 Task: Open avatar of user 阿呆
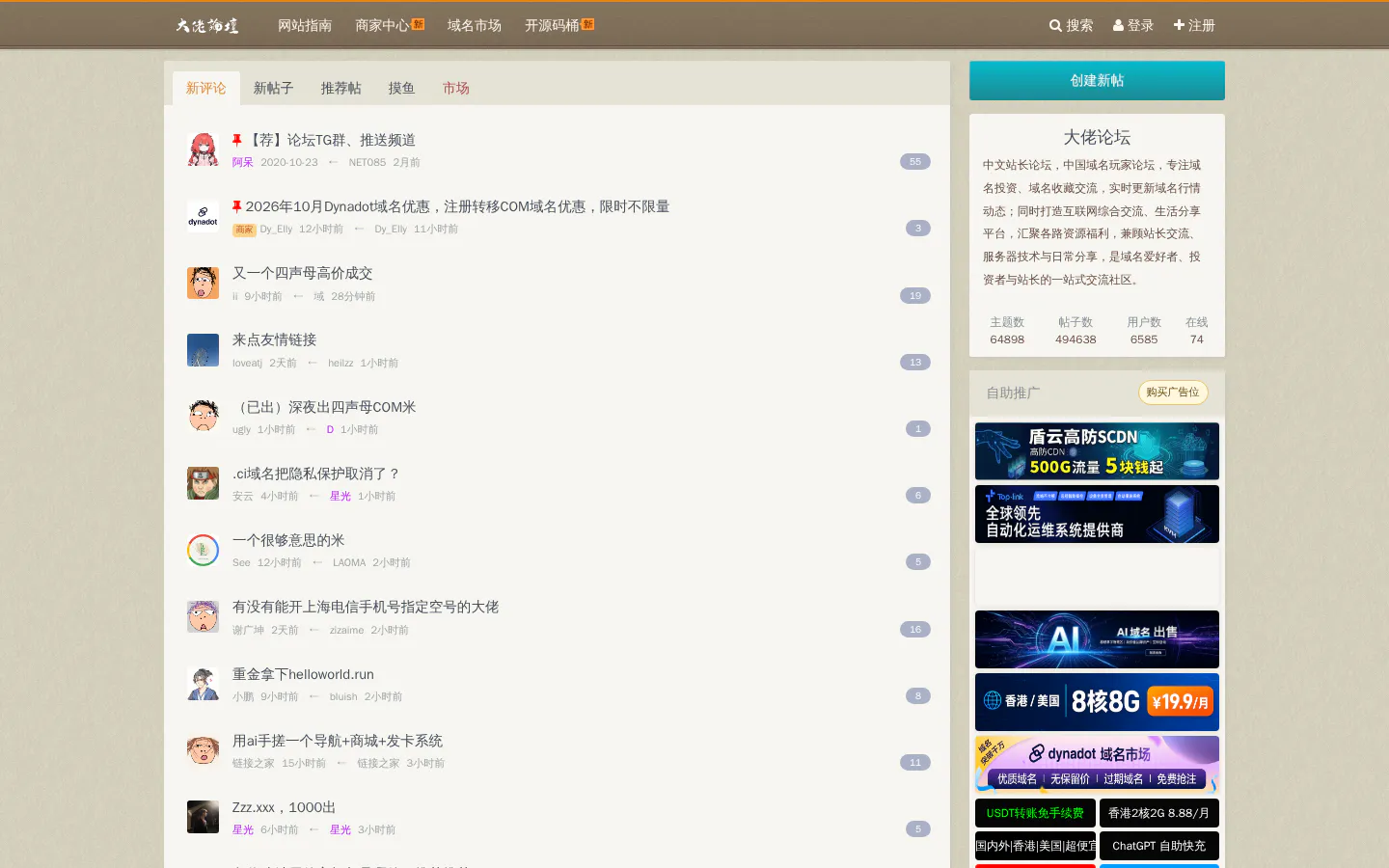(203, 149)
